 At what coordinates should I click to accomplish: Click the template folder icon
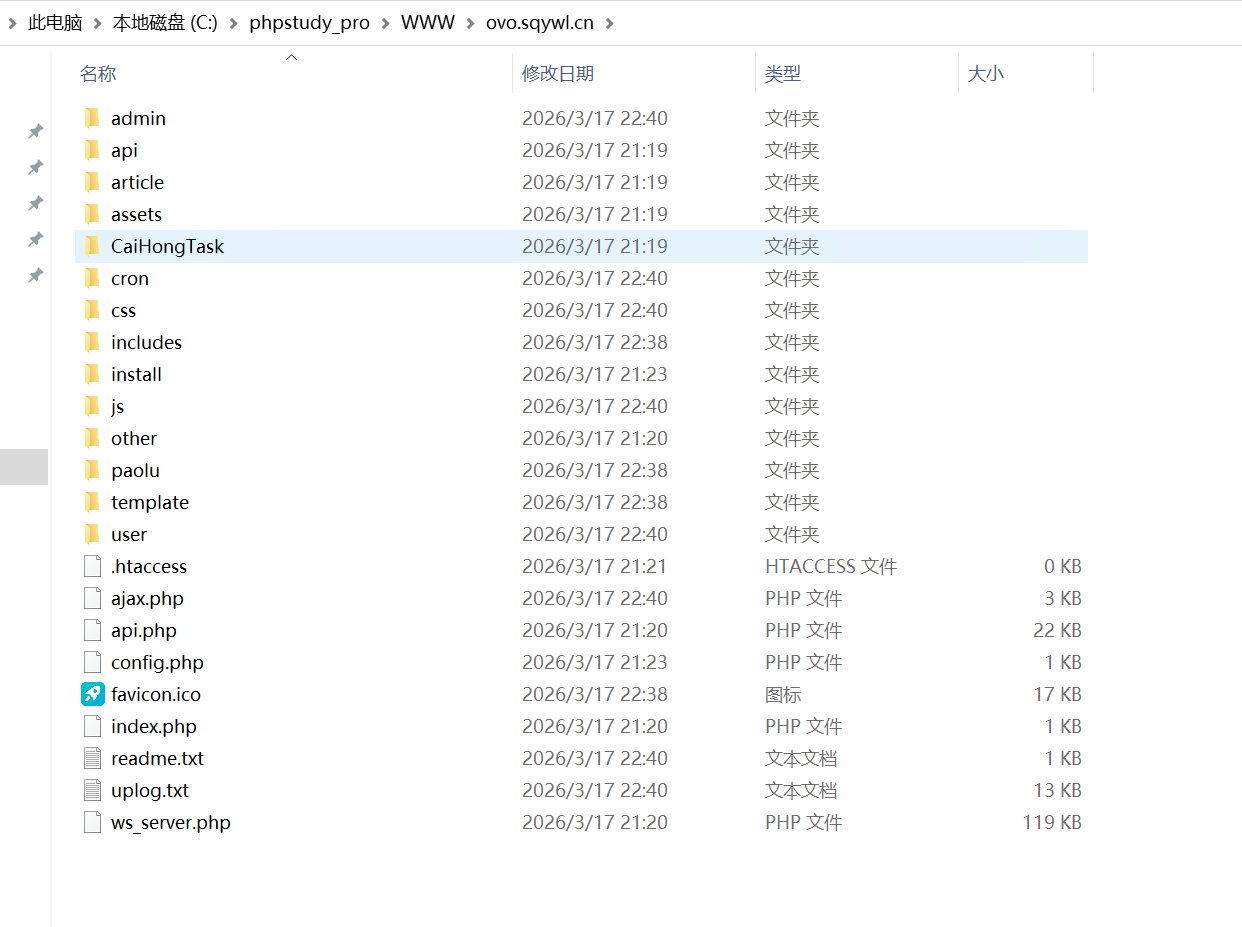[92, 502]
